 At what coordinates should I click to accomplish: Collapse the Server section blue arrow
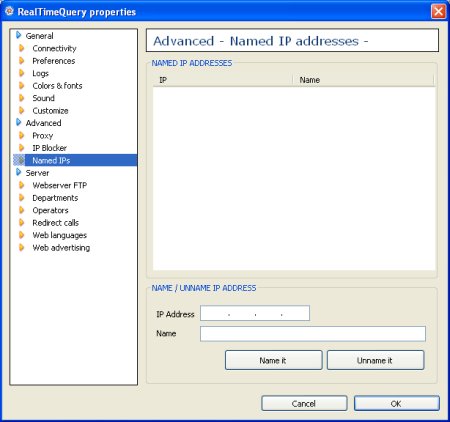[19, 173]
